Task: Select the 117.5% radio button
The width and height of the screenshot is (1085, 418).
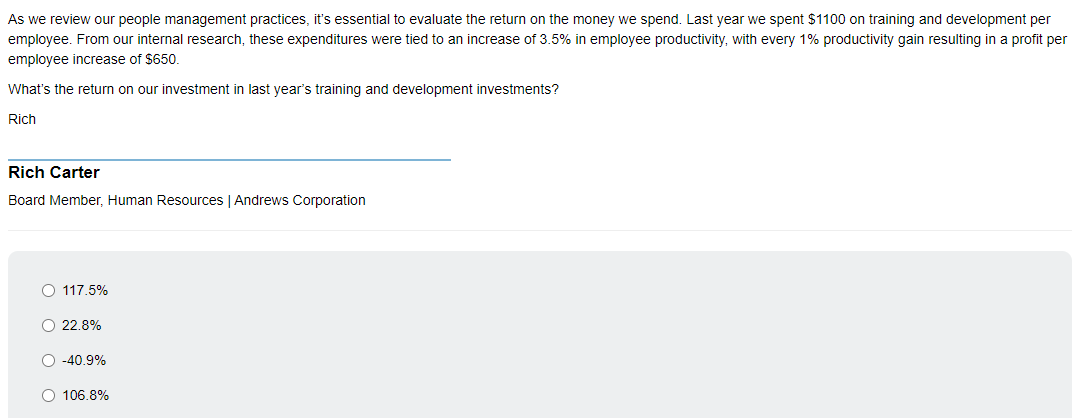Action: [x=48, y=291]
